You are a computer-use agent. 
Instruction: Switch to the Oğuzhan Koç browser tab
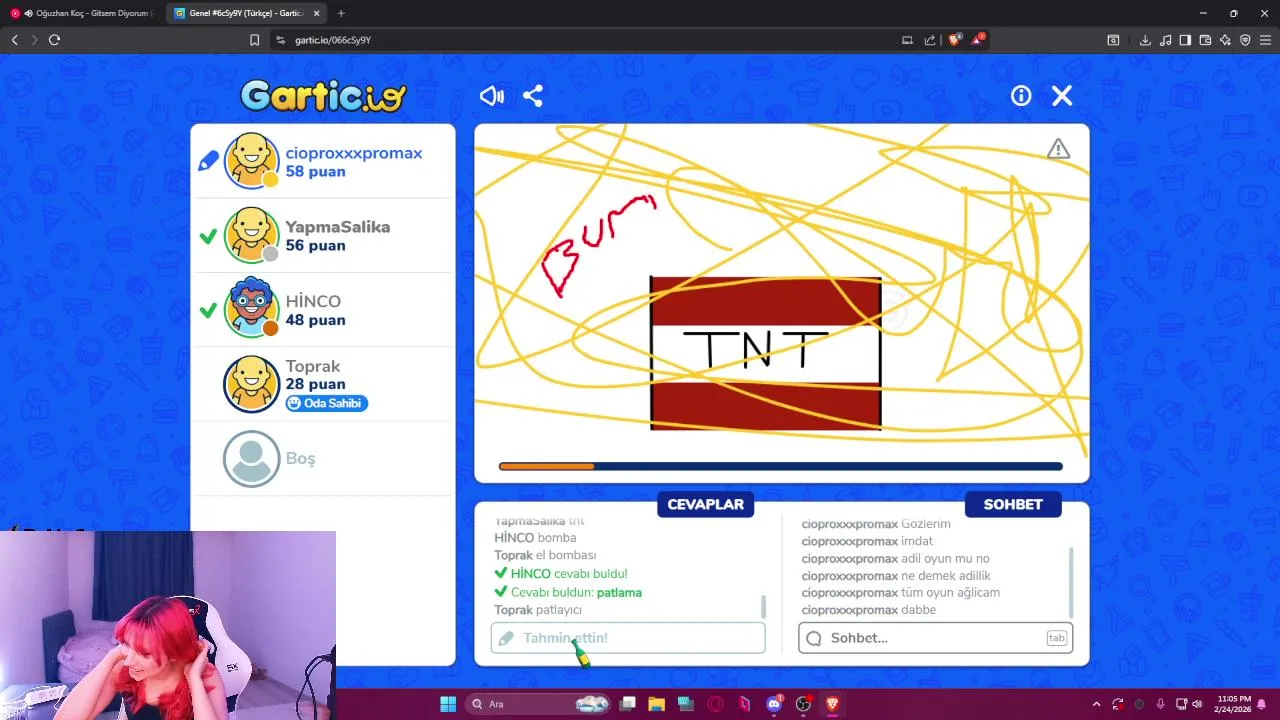click(x=80, y=13)
